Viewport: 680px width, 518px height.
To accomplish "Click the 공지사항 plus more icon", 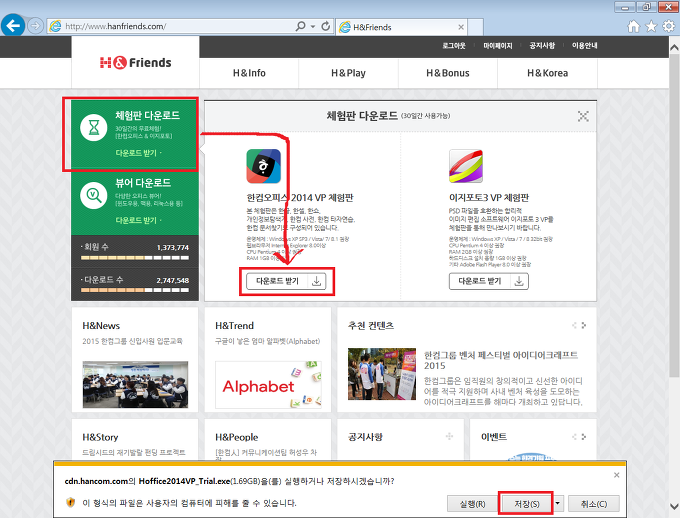I will pyautogui.click(x=449, y=436).
